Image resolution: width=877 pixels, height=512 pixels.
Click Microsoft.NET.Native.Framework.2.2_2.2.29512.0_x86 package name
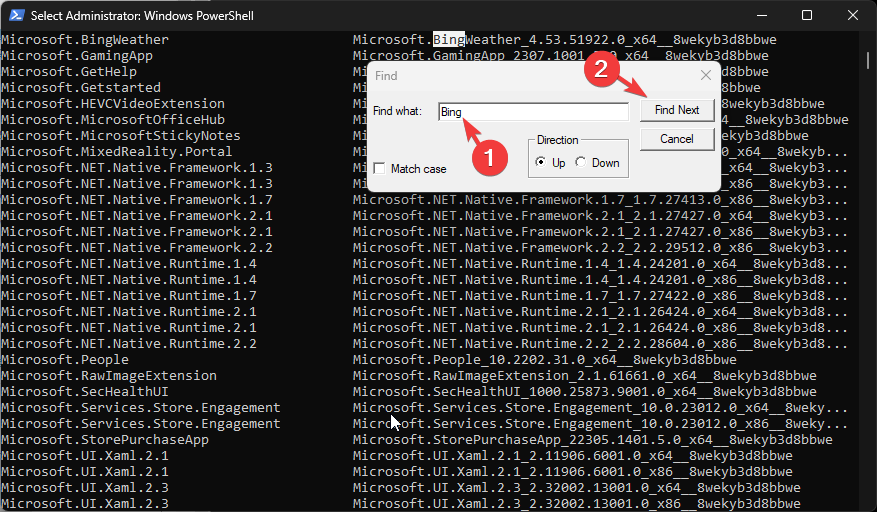tap(601, 248)
